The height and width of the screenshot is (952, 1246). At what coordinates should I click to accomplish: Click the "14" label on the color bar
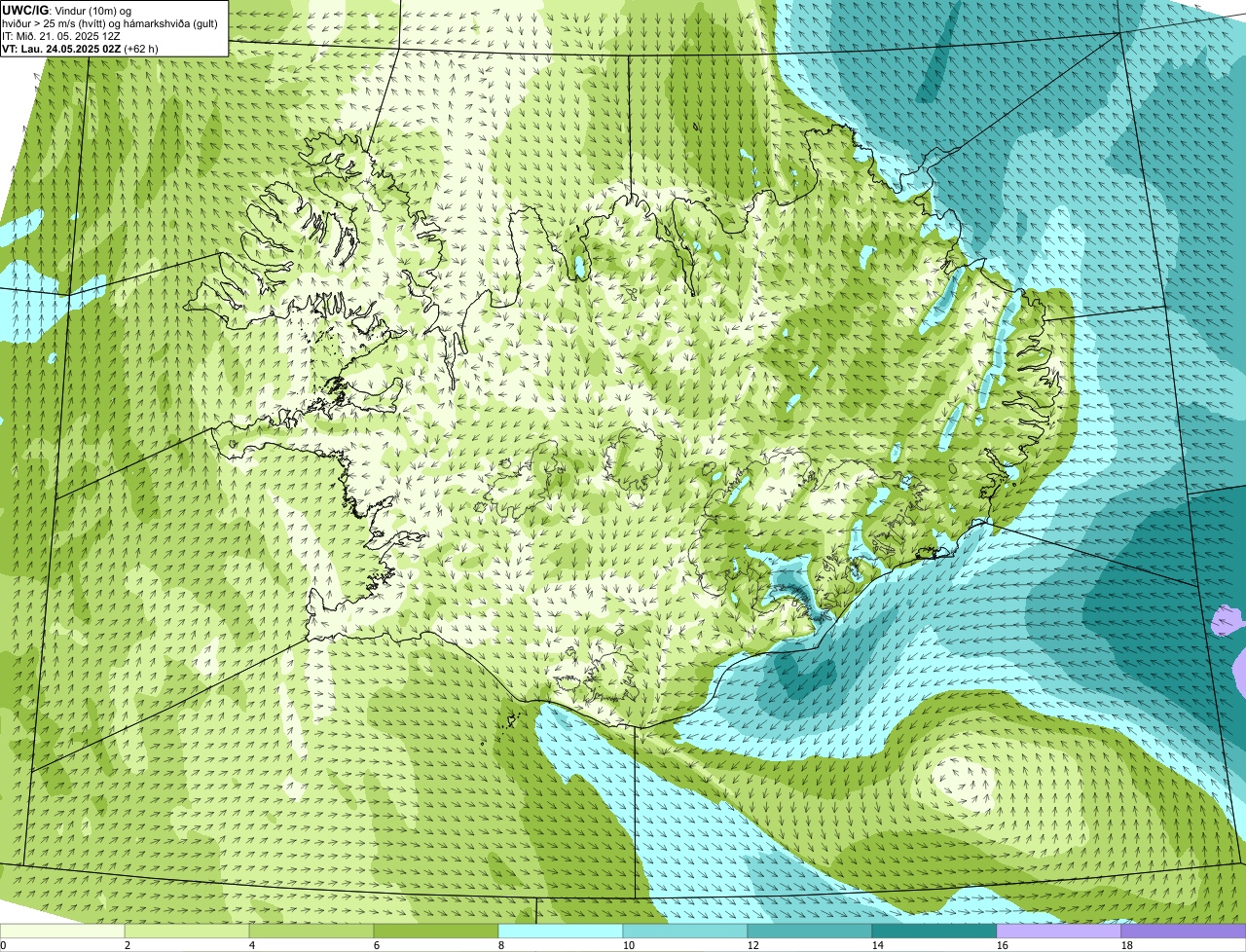[x=878, y=945]
